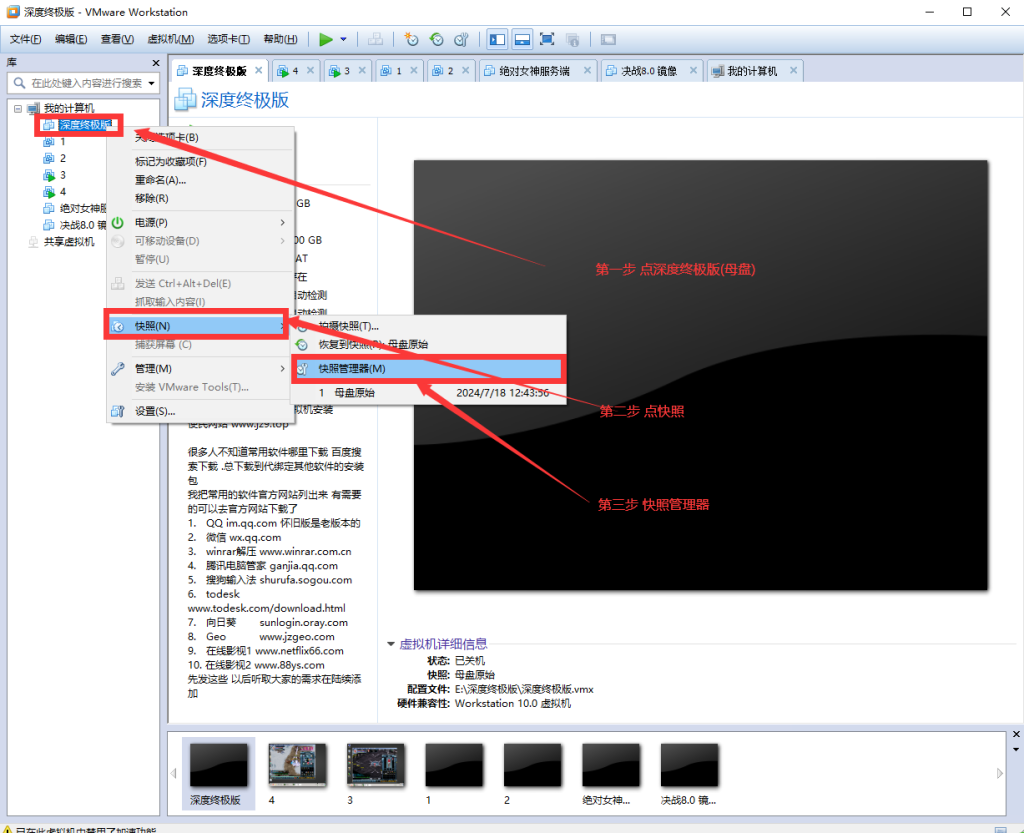The width and height of the screenshot is (1024, 833).
Task: Open the 文件(F) menu
Action: pos(25,39)
